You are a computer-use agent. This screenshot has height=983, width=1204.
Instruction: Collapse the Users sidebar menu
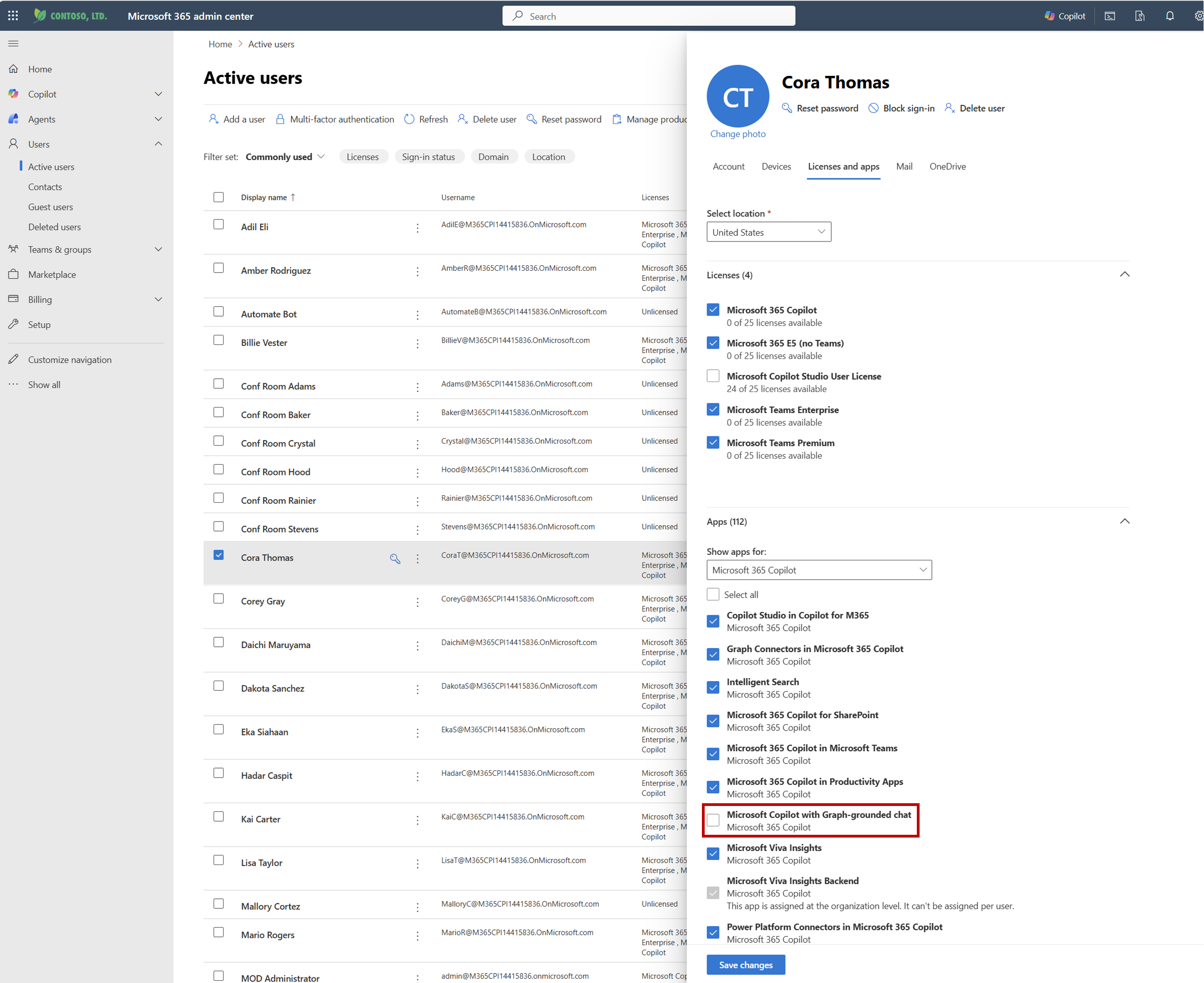159,144
